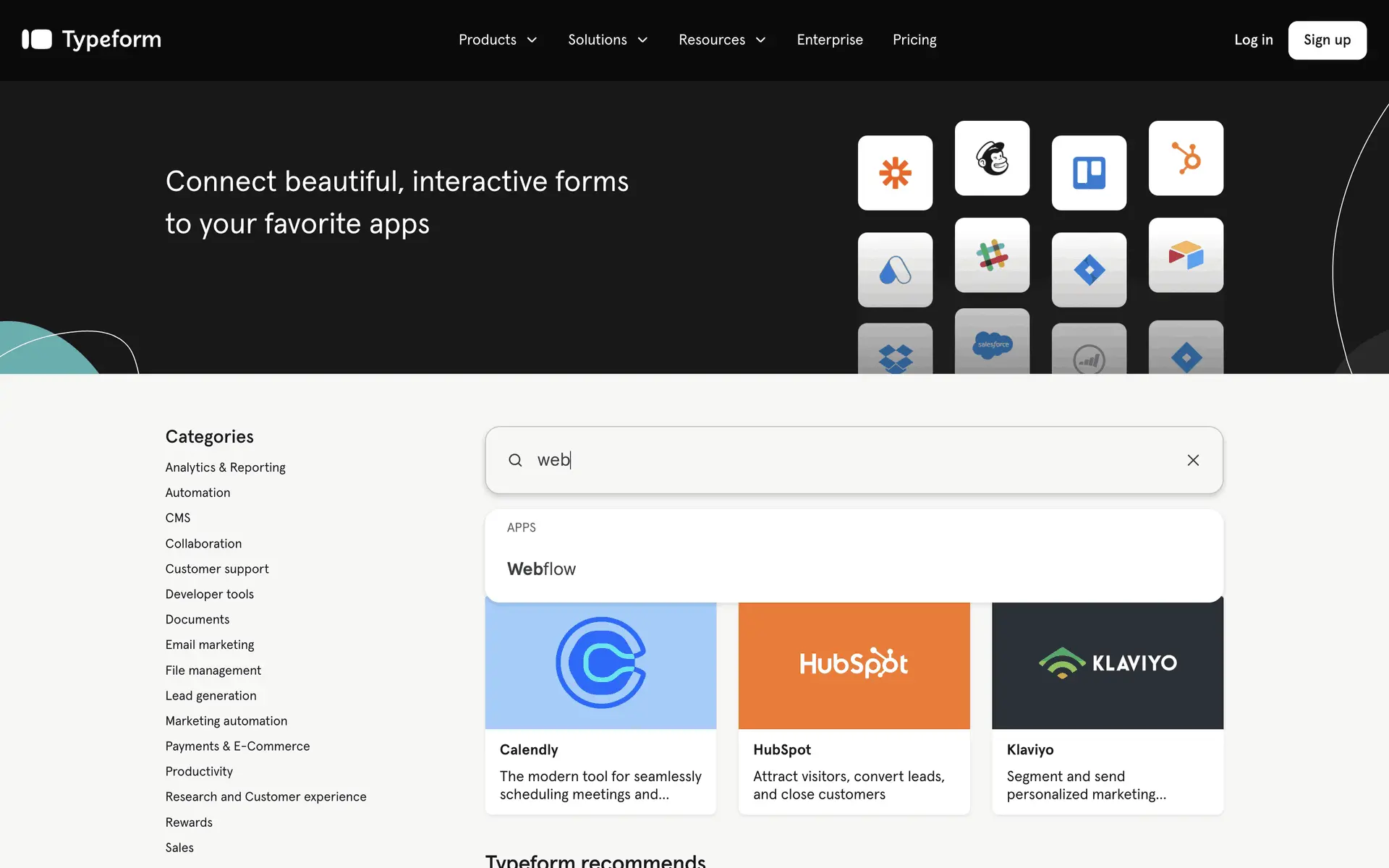Click the Zapier app icon tile
1389x868 pixels.
tap(895, 173)
